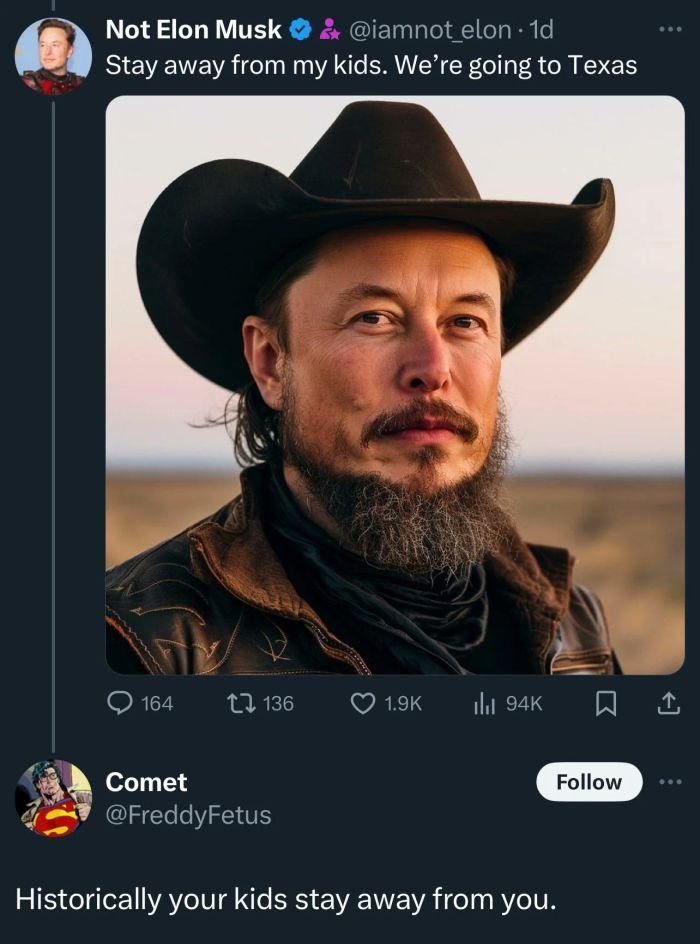Image resolution: width=700 pixels, height=944 pixels.
Task: Click the reply text "Historically your kids stay away"
Action: point(285,898)
